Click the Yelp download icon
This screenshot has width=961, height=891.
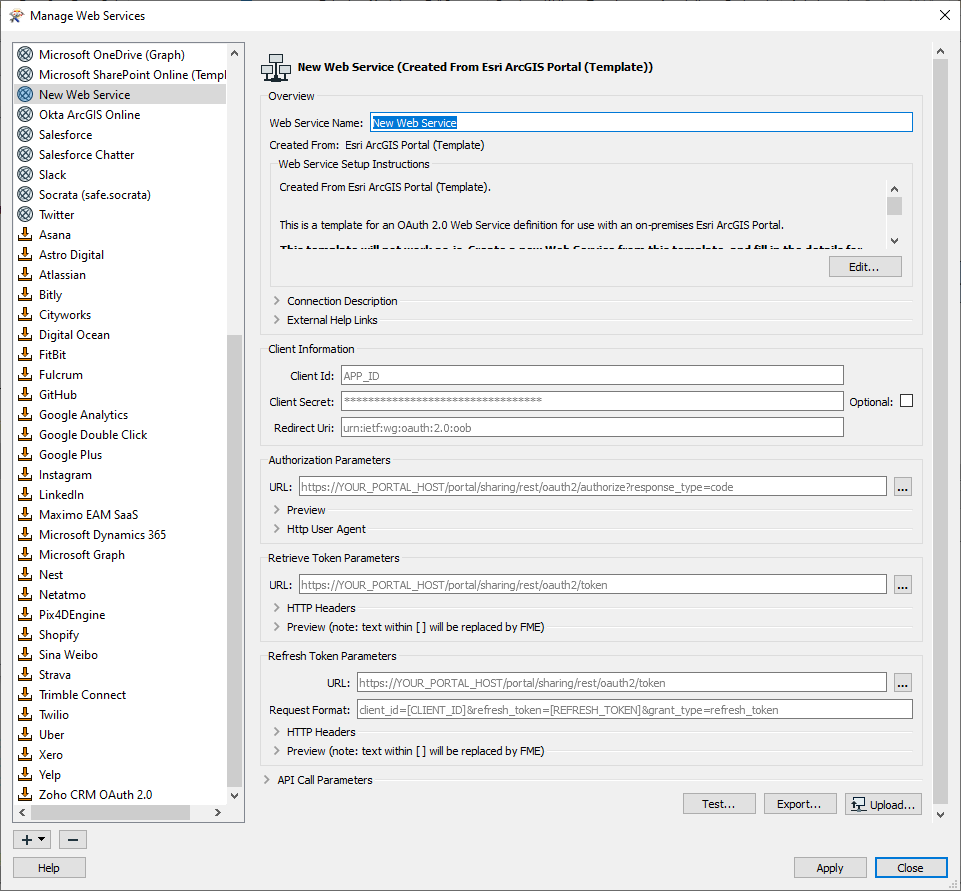point(25,774)
